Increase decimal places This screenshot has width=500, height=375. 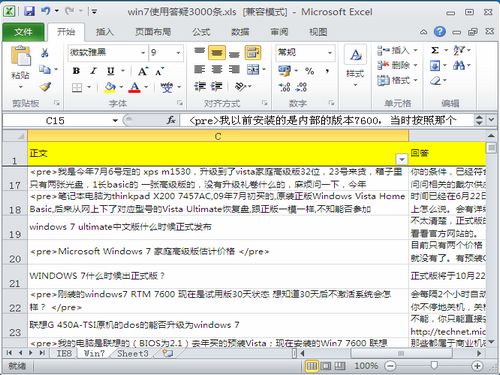point(284,87)
